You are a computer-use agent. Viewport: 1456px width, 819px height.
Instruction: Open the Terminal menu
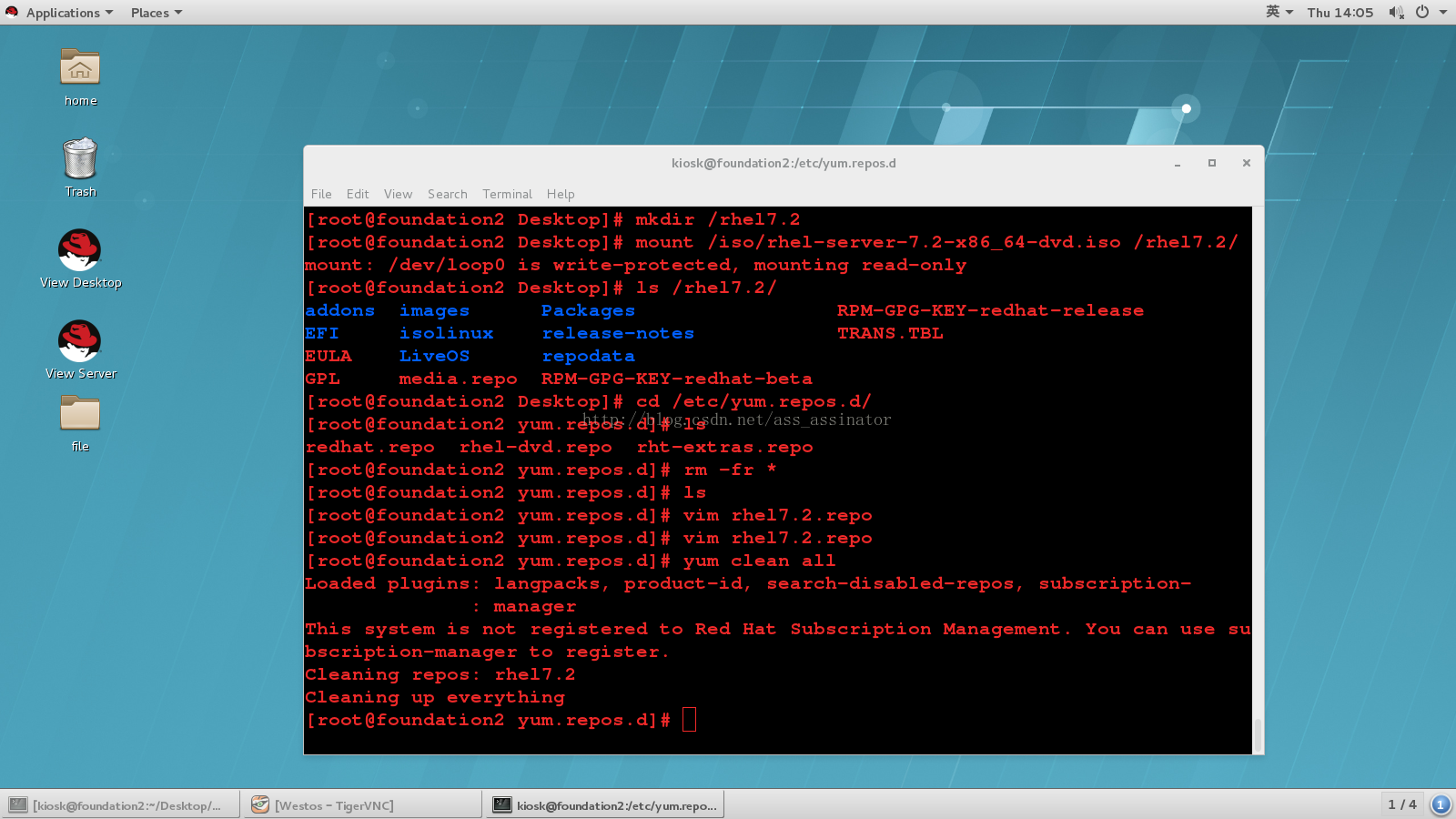click(507, 194)
